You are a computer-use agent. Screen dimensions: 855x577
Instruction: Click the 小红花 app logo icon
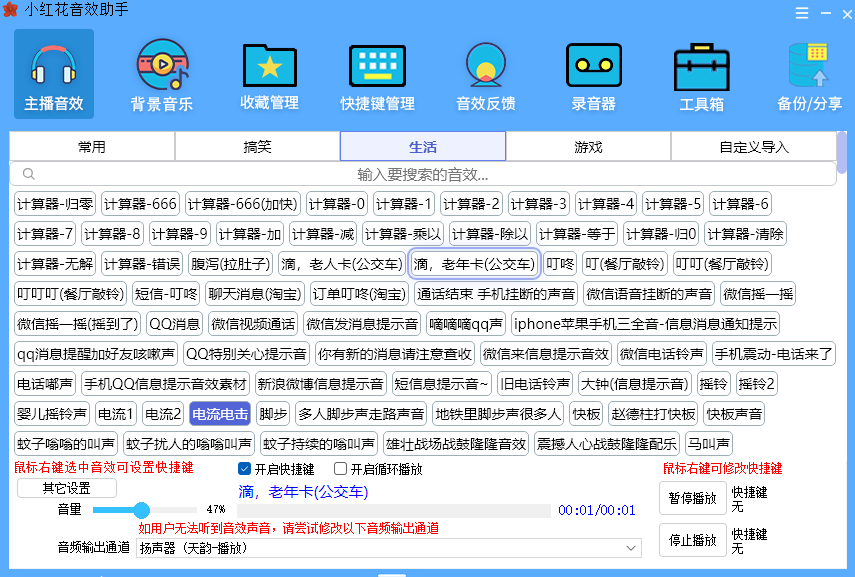point(10,9)
